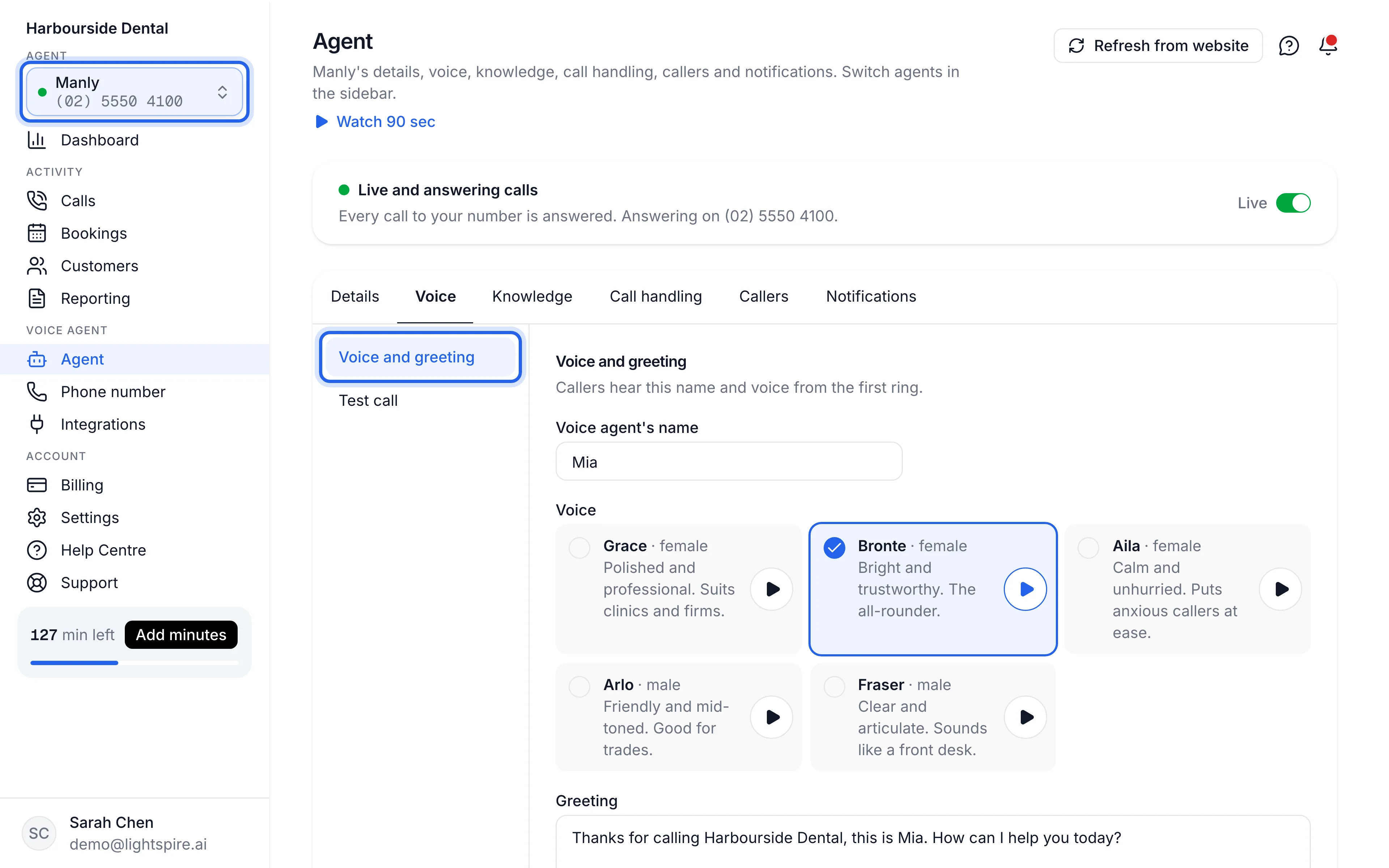
Task: Select the Grace voice radio button
Action: coord(580,548)
